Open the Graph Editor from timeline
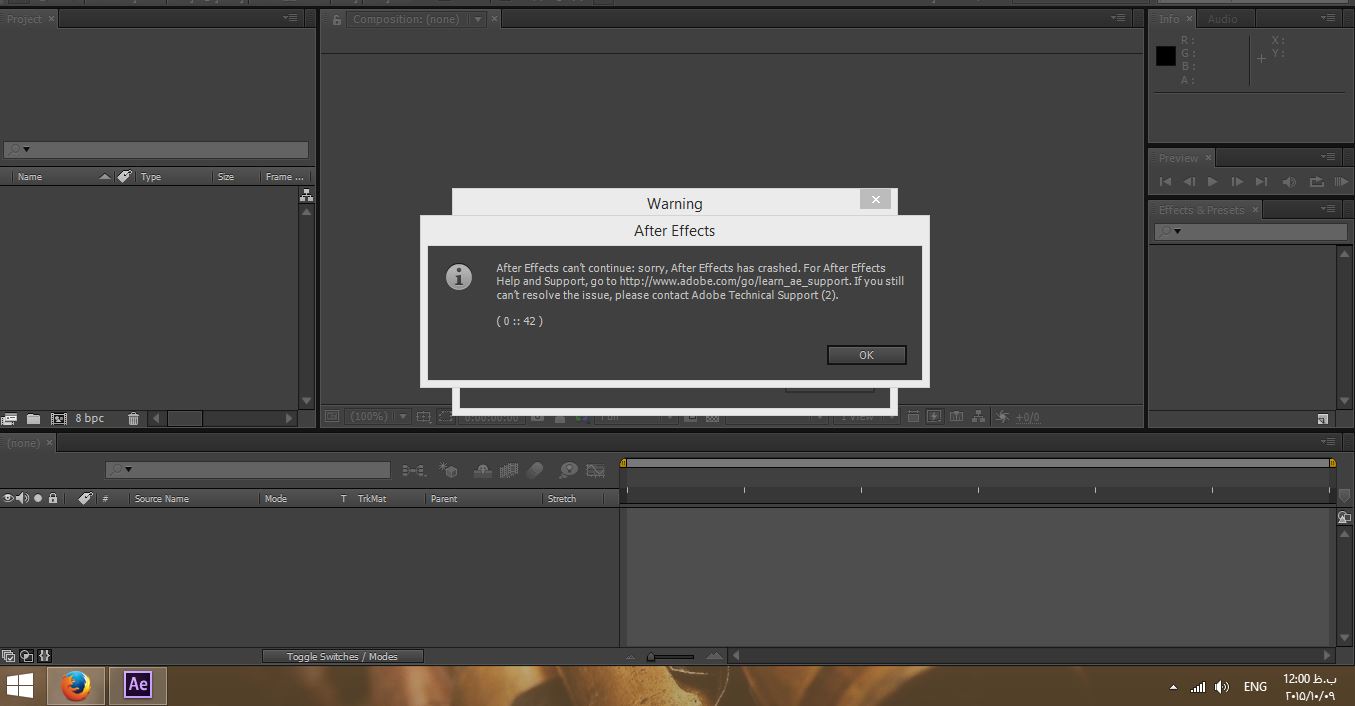Viewport: 1355px width, 706px height. tap(596, 469)
